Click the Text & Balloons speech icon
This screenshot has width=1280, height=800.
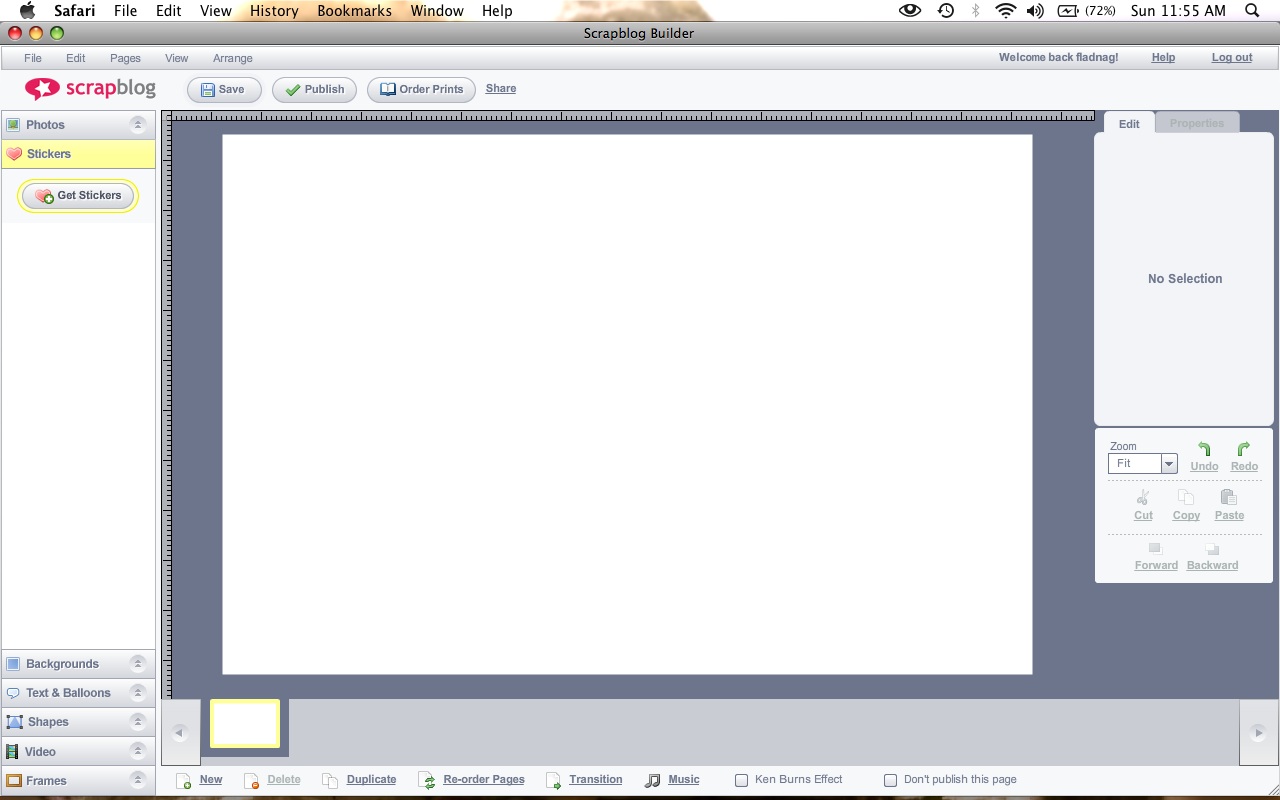(x=13, y=693)
